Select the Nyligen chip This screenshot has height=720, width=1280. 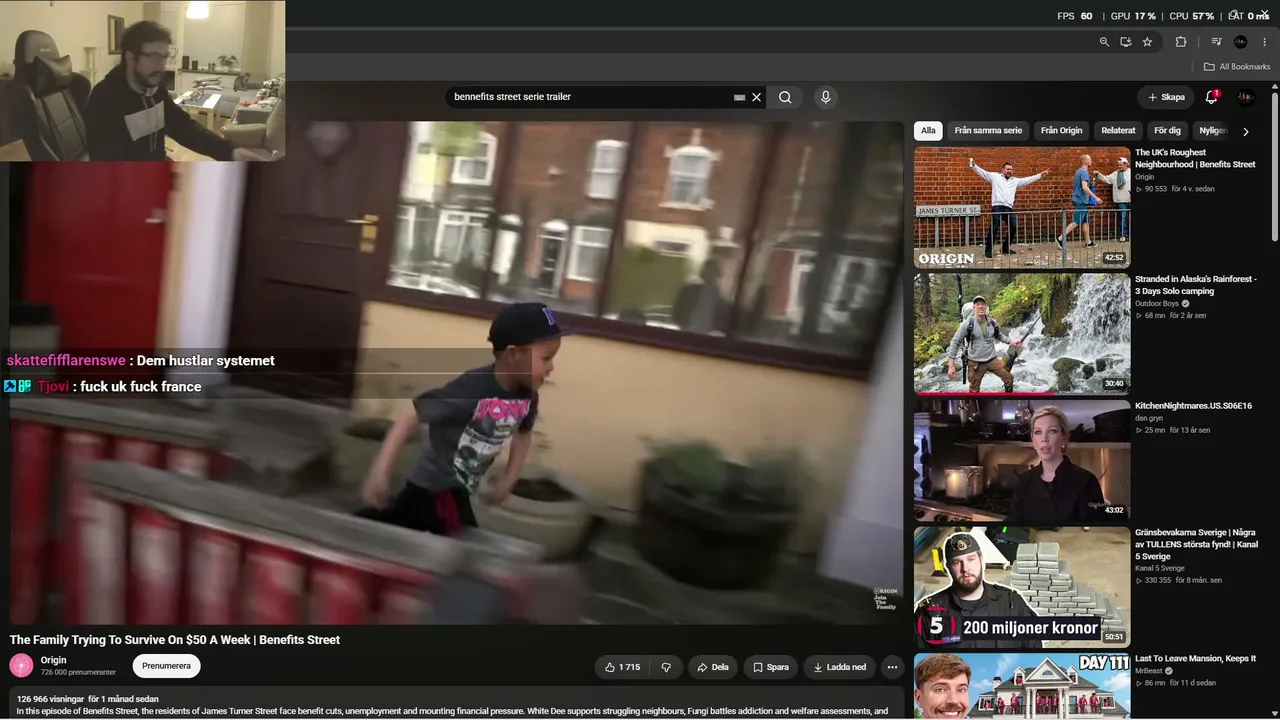pos(1213,131)
